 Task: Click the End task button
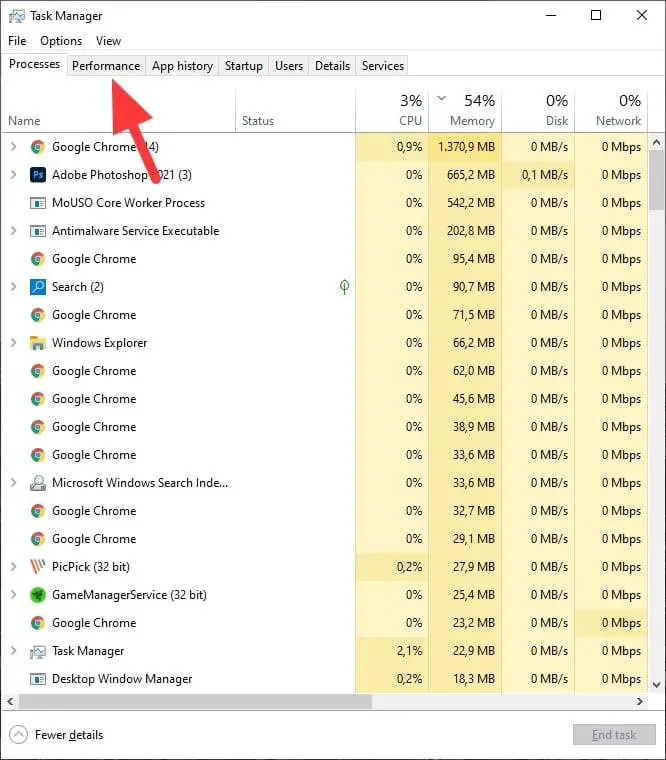[614, 735]
